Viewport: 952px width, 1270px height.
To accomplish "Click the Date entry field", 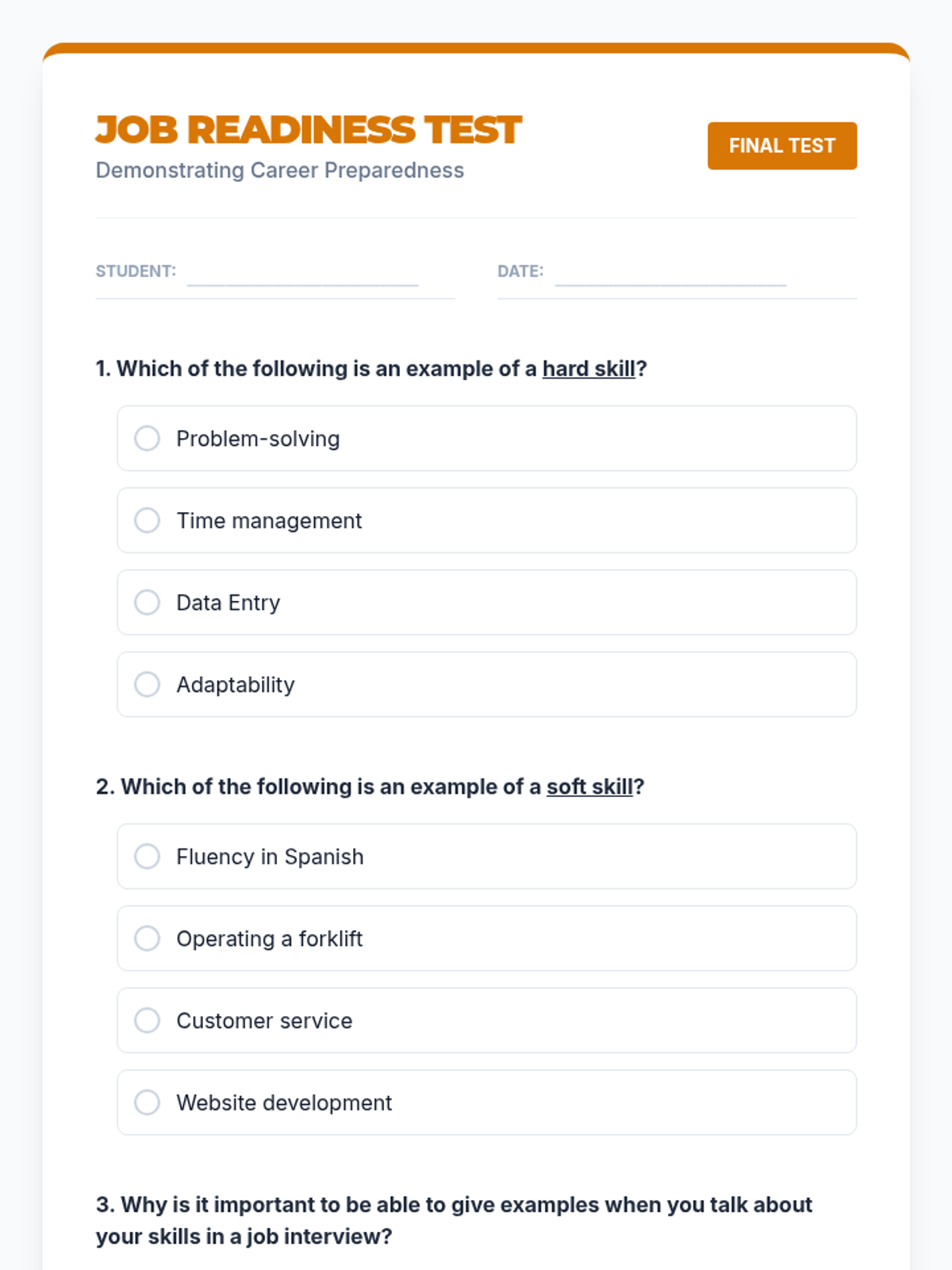I will pyautogui.click(x=670, y=272).
